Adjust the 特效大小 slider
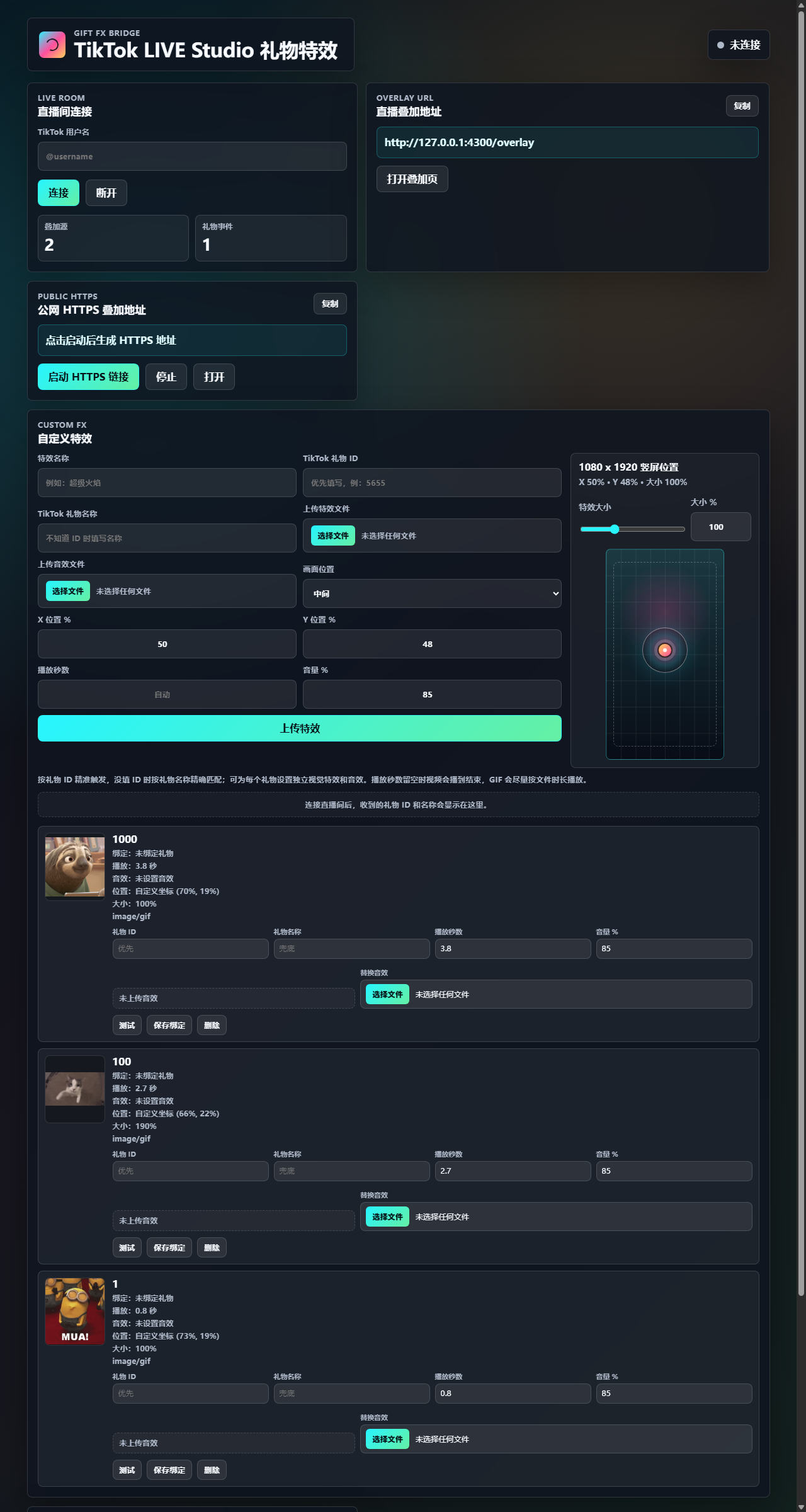This screenshot has height=1512, width=806. (x=632, y=529)
